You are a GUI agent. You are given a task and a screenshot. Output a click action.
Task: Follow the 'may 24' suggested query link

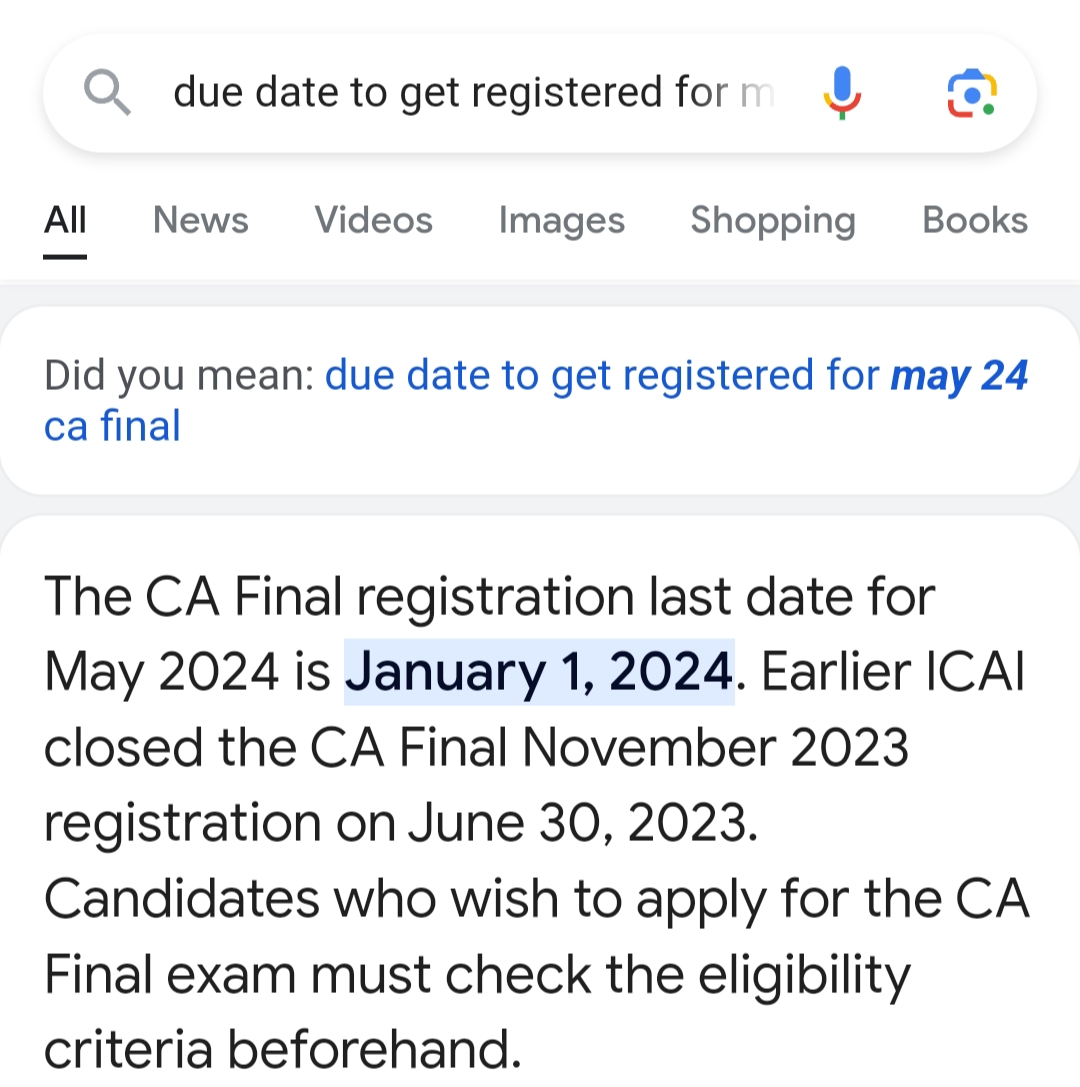[x=958, y=376]
